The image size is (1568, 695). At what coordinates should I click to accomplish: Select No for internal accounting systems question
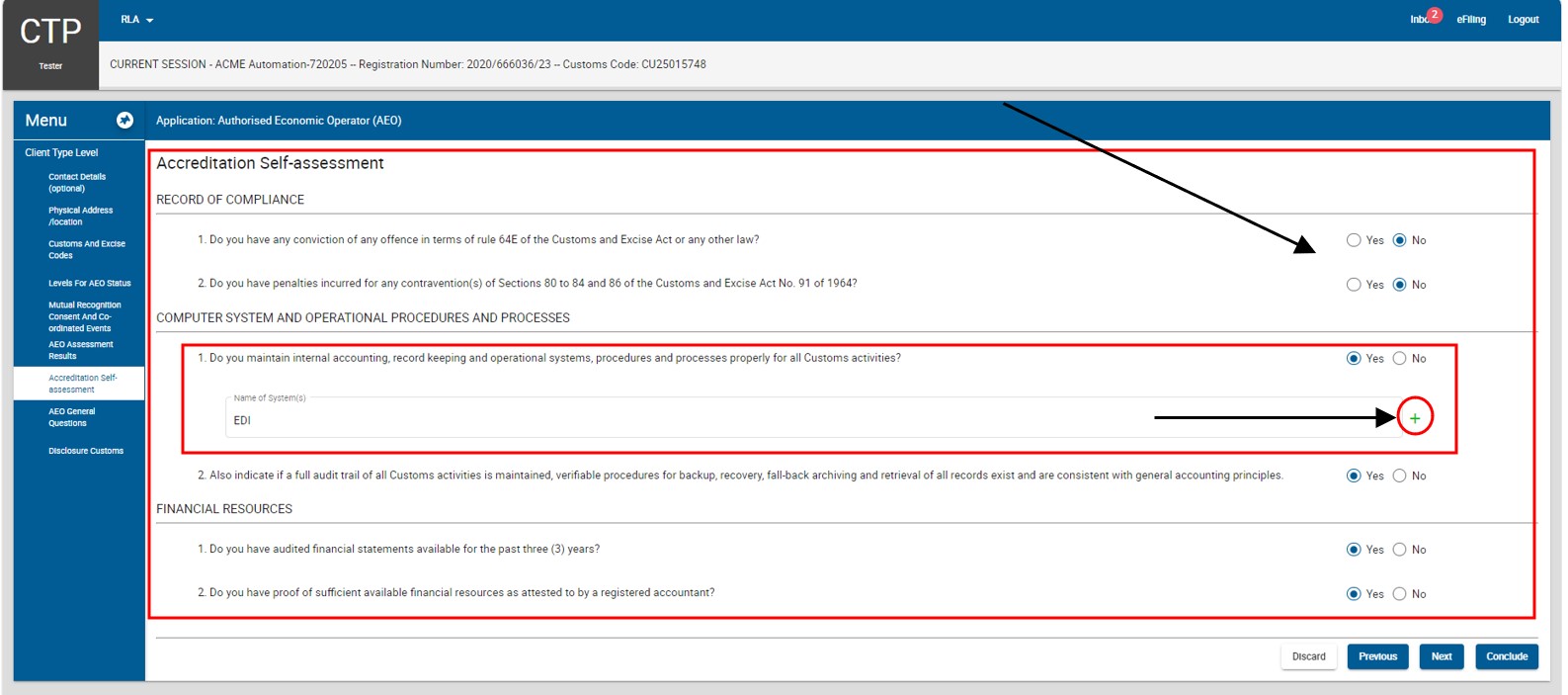click(x=1399, y=359)
